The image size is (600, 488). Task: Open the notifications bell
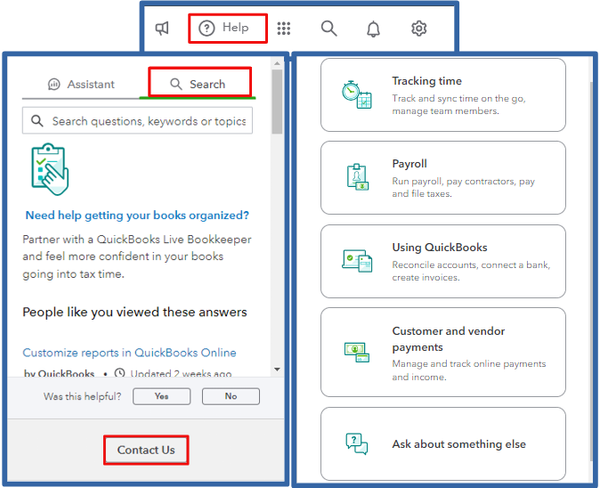tap(373, 29)
